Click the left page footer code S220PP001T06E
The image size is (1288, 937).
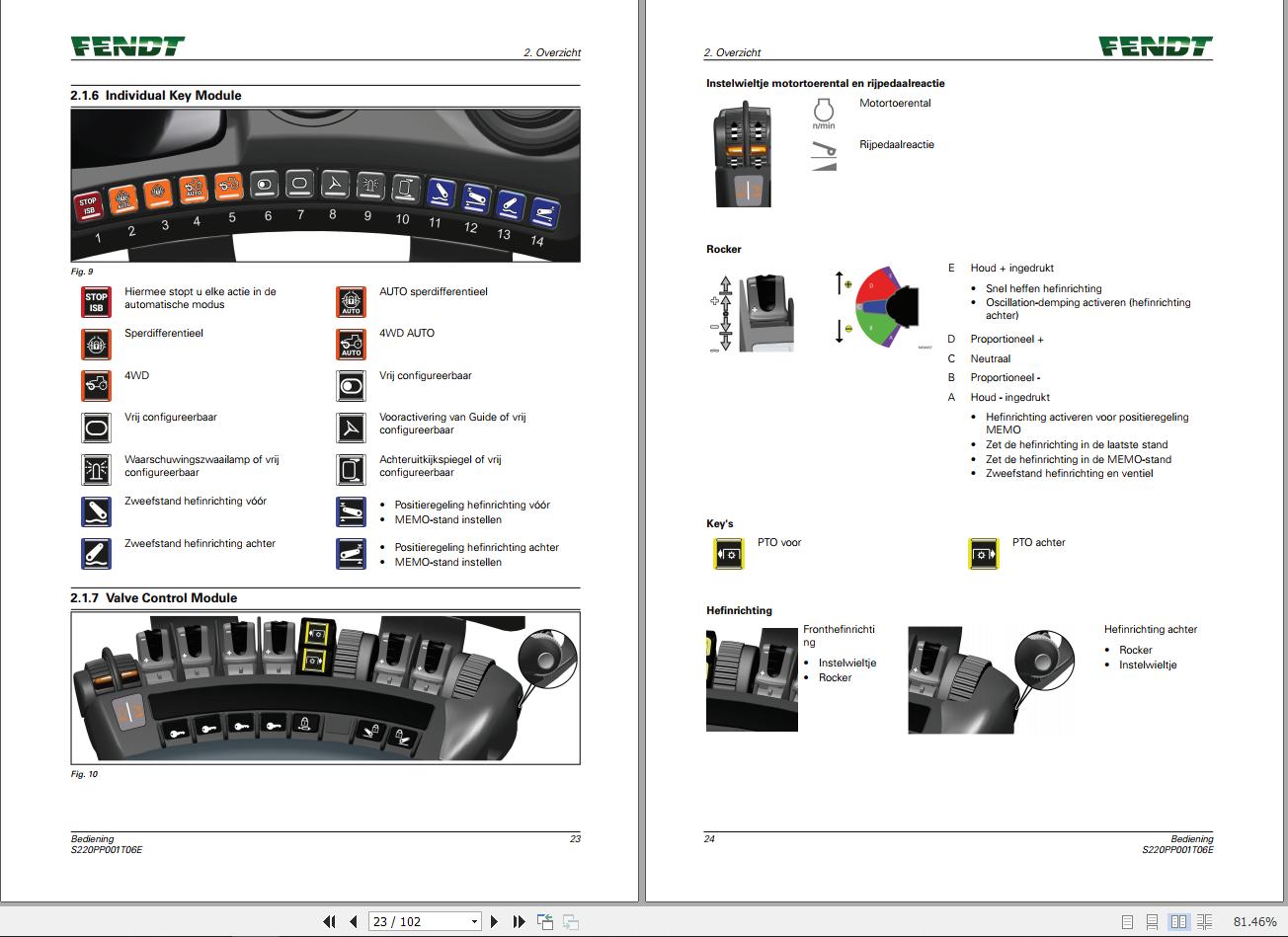(x=107, y=850)
